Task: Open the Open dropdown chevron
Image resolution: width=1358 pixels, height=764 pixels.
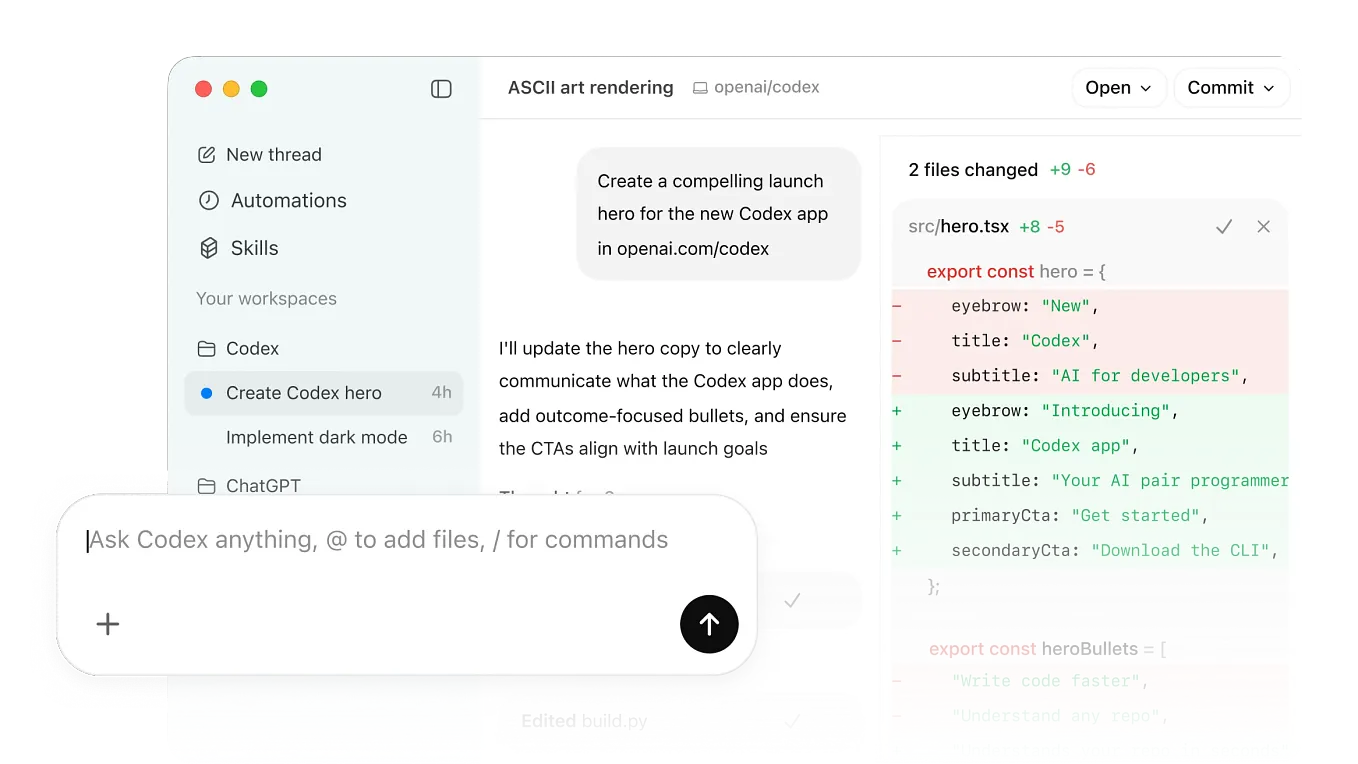Action: pos(1144,88)
